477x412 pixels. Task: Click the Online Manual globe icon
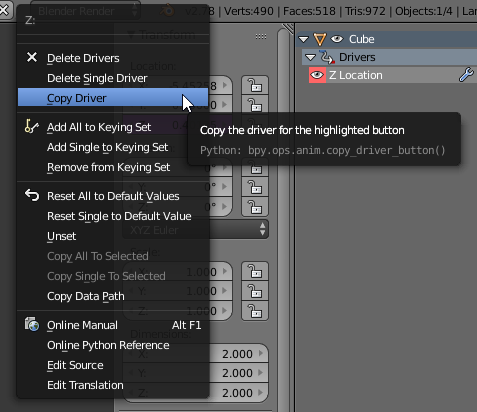click(x=32, y=324)
